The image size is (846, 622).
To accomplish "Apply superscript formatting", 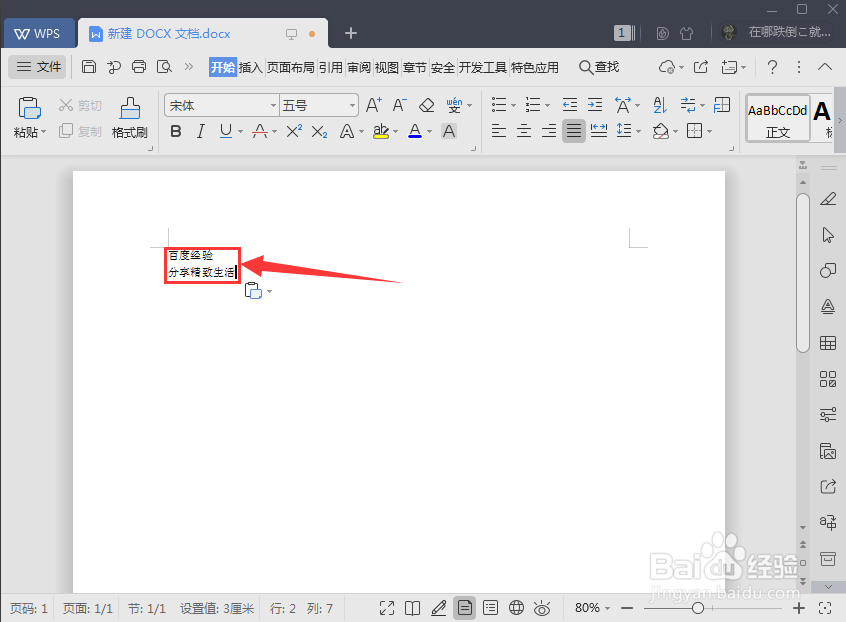I will pos(293,131).
